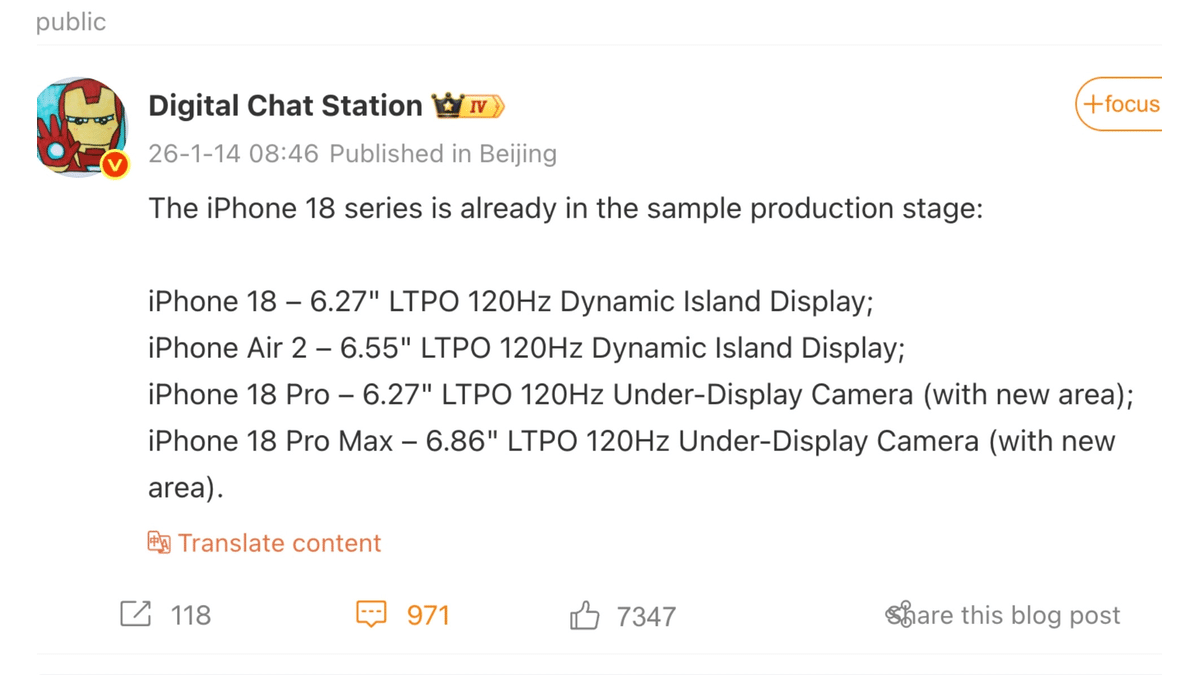
Task: Click the iPhone 18 Pro Max text line
Action: (x=630, y=441)
